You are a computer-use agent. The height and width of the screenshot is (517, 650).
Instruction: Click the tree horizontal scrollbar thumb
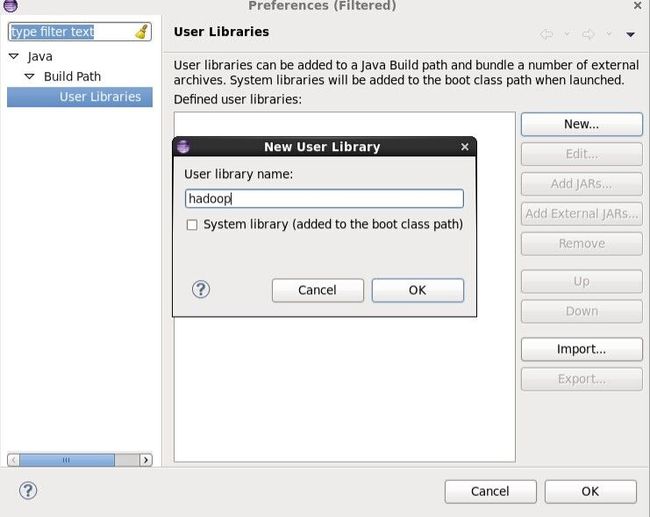[x=67, y=460]
